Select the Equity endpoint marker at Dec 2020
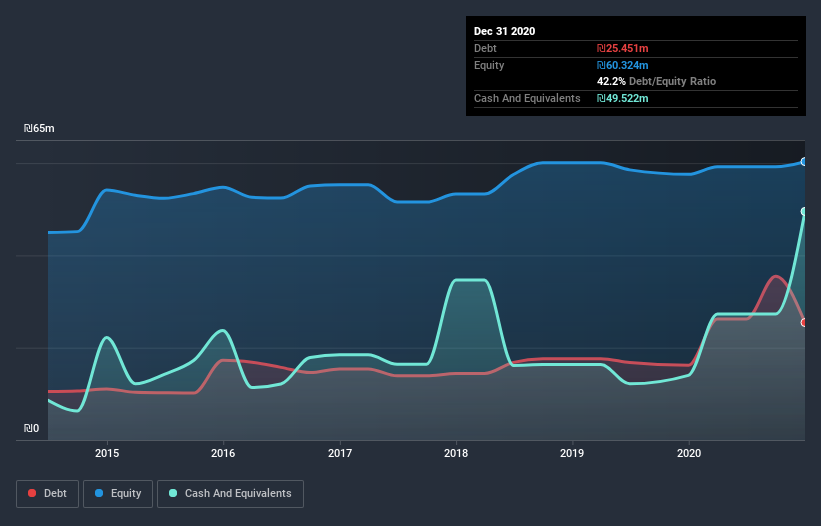 click(x=804, y=162)
